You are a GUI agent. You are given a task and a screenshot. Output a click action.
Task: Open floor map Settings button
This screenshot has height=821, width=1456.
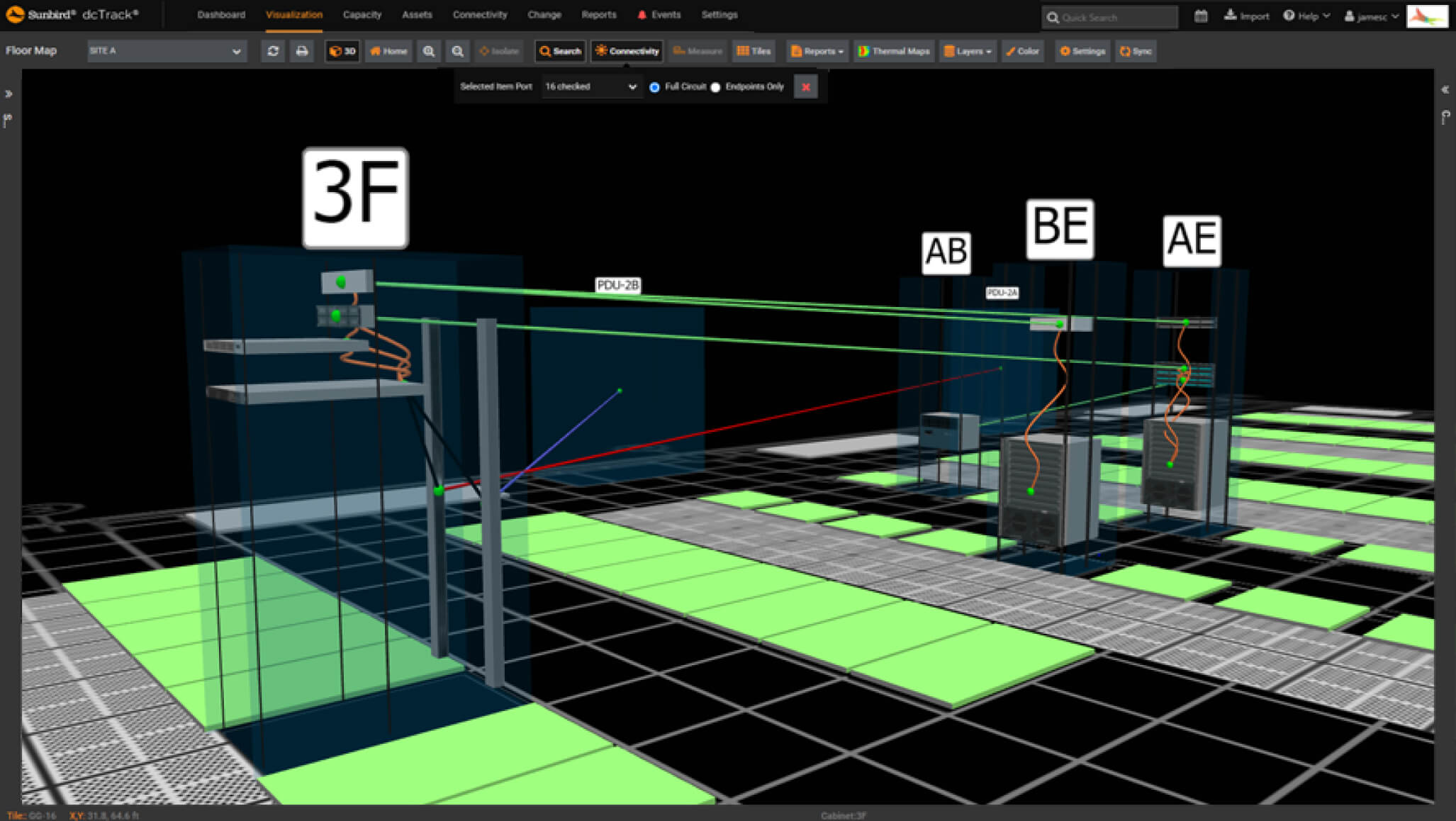pos(1082,51)
